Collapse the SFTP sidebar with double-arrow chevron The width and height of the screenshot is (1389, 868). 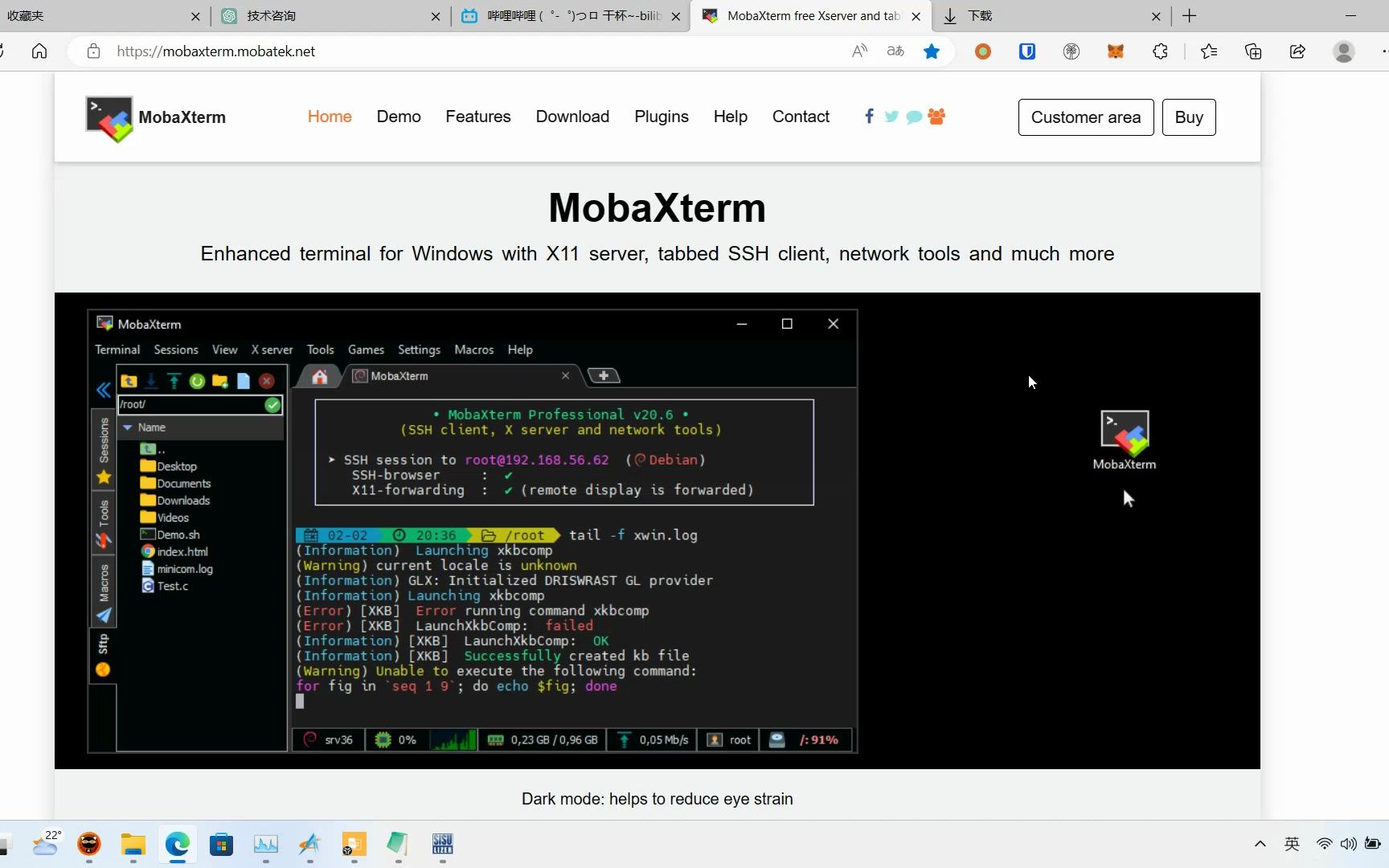click(x=103, y=390)
